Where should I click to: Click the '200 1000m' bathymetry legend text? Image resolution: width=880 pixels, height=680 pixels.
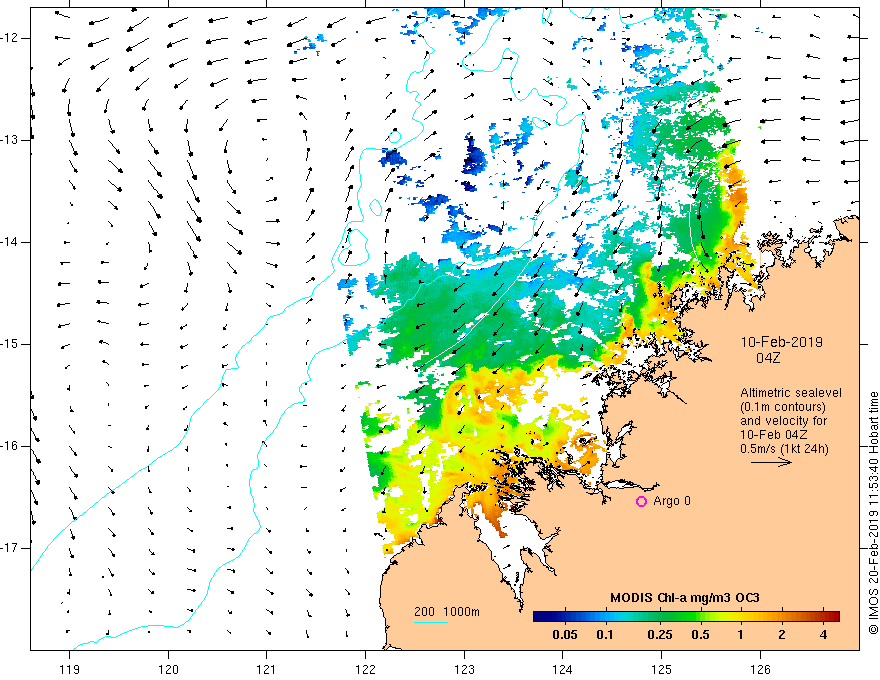[447, 612]
